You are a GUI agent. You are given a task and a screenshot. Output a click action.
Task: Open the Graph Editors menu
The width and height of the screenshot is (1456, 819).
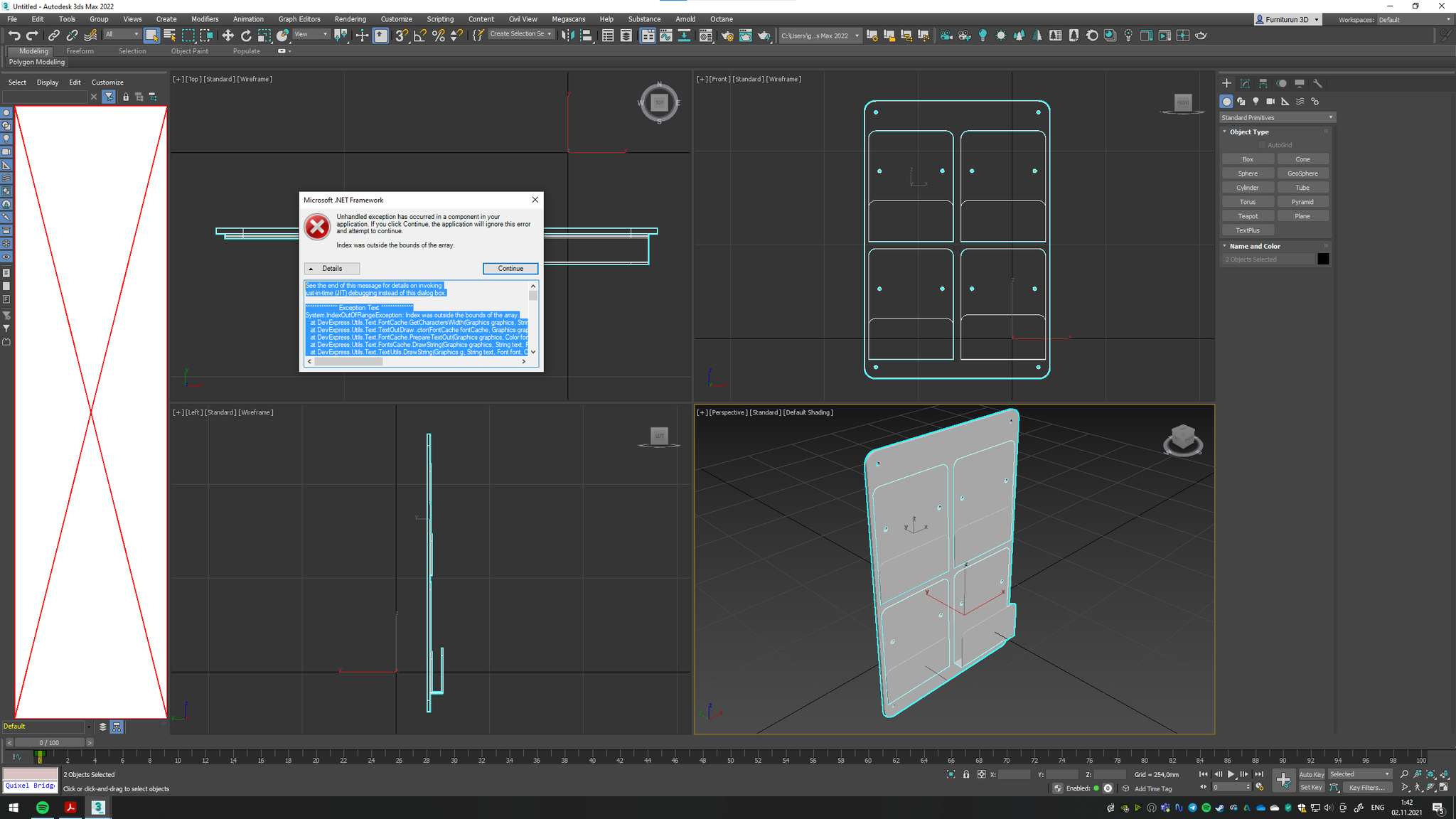point(299,19)
